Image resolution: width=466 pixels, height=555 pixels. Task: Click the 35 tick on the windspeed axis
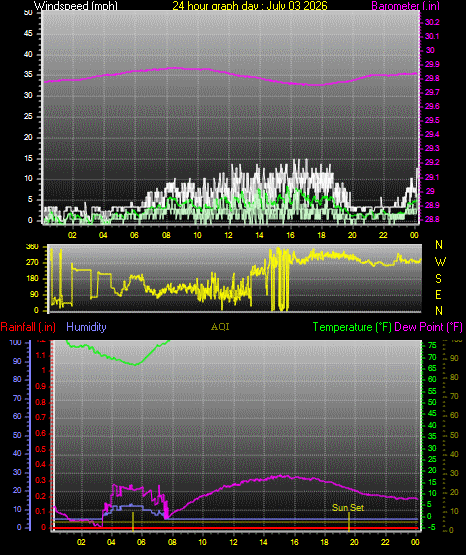28,74
